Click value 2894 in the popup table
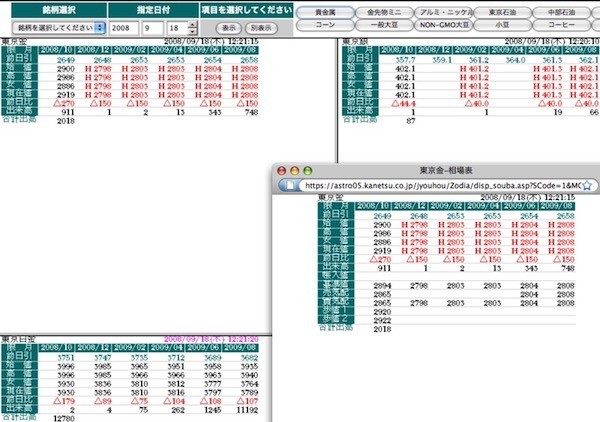Screen dimensions: 600x422 coord(382,285)
